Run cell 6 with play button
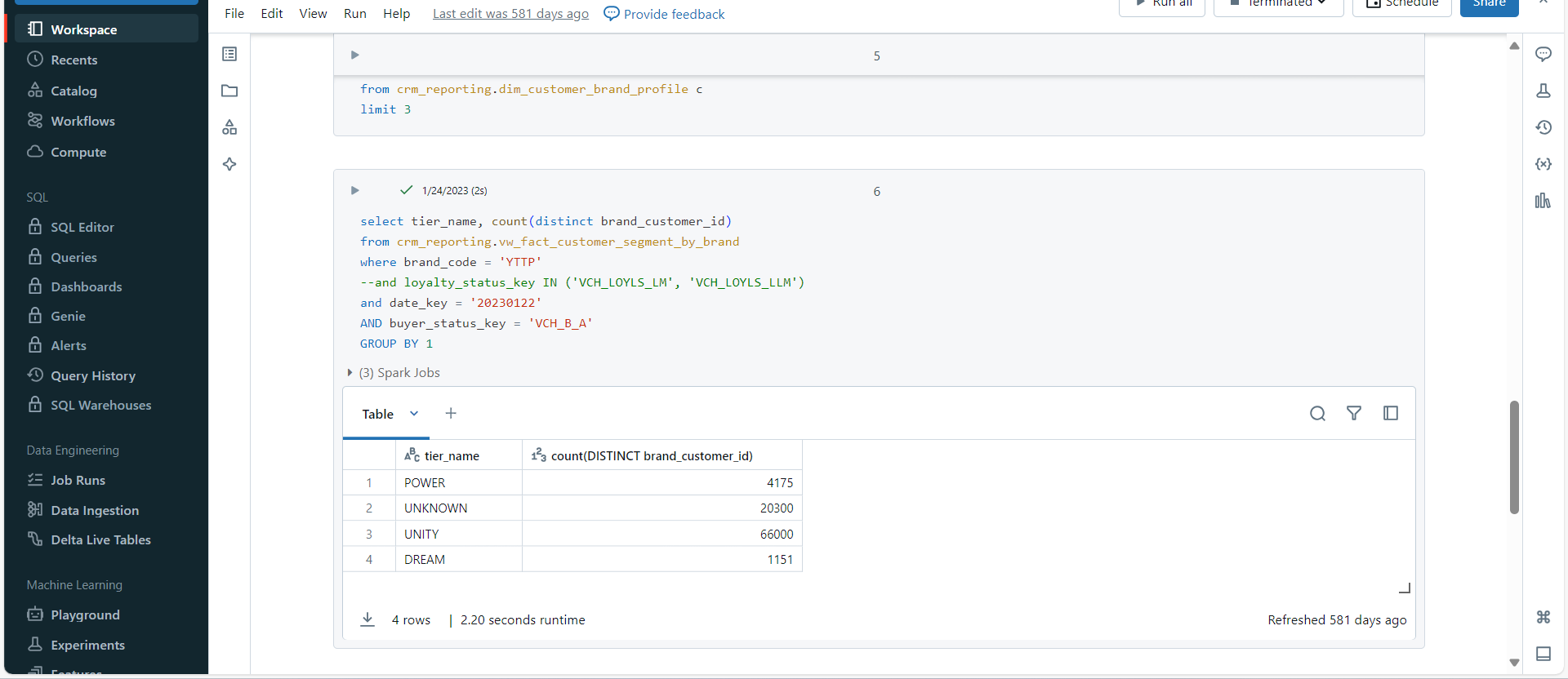1568x679 pixels. 354,190
